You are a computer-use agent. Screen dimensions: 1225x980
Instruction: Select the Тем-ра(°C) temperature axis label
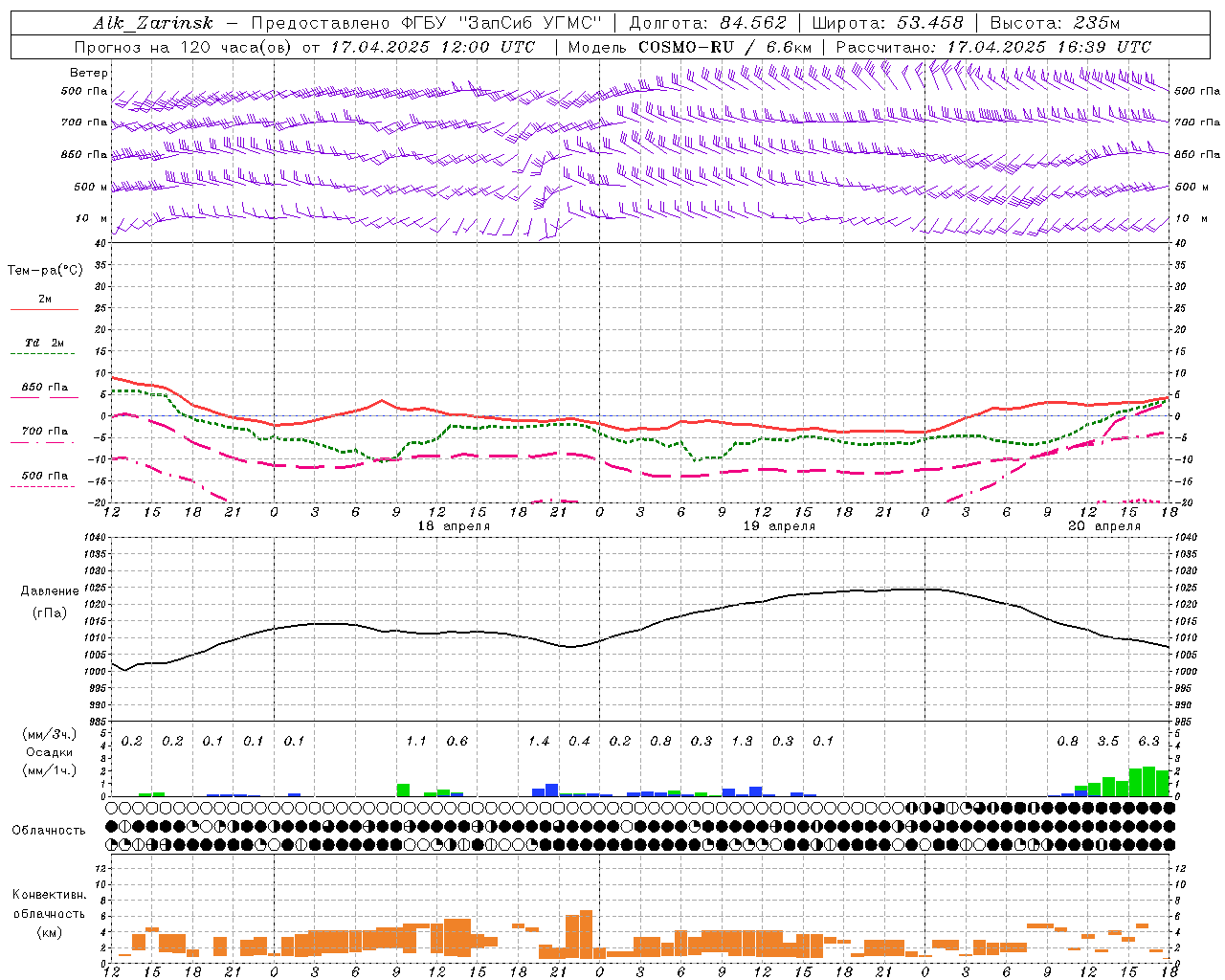tap(45, 271)
